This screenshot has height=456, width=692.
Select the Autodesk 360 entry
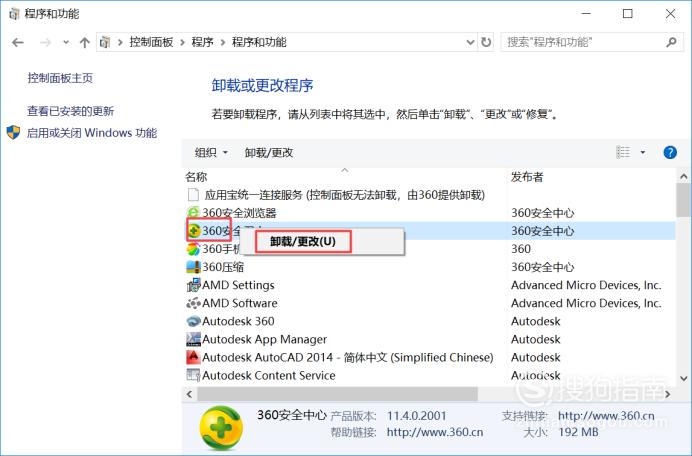238,321
